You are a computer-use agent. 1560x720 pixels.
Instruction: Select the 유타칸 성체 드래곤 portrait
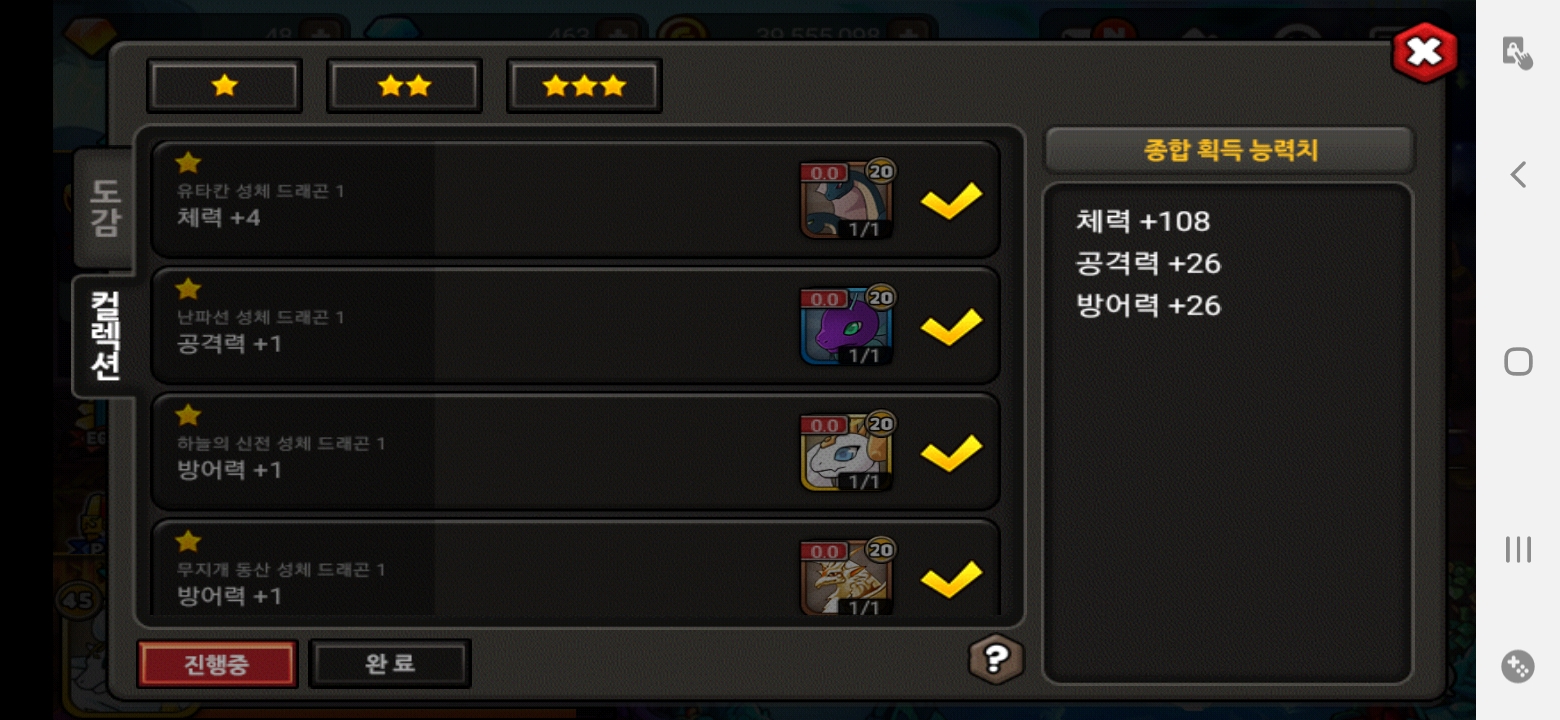[x=846, y=200]
